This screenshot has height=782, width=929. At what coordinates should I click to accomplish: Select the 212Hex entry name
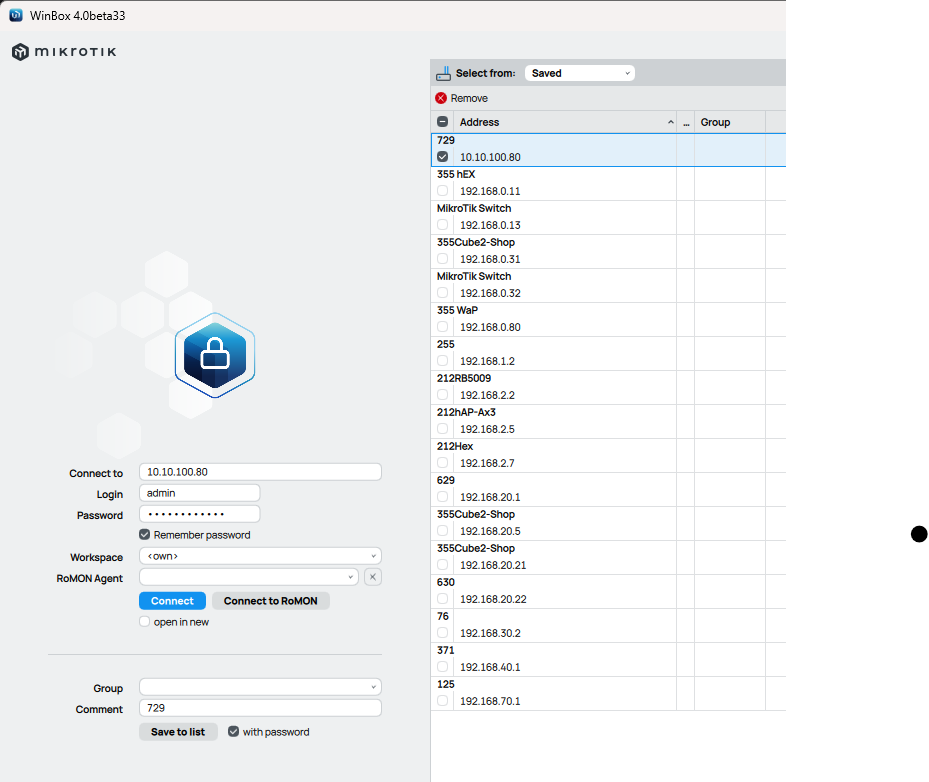(x=455, y=446)
